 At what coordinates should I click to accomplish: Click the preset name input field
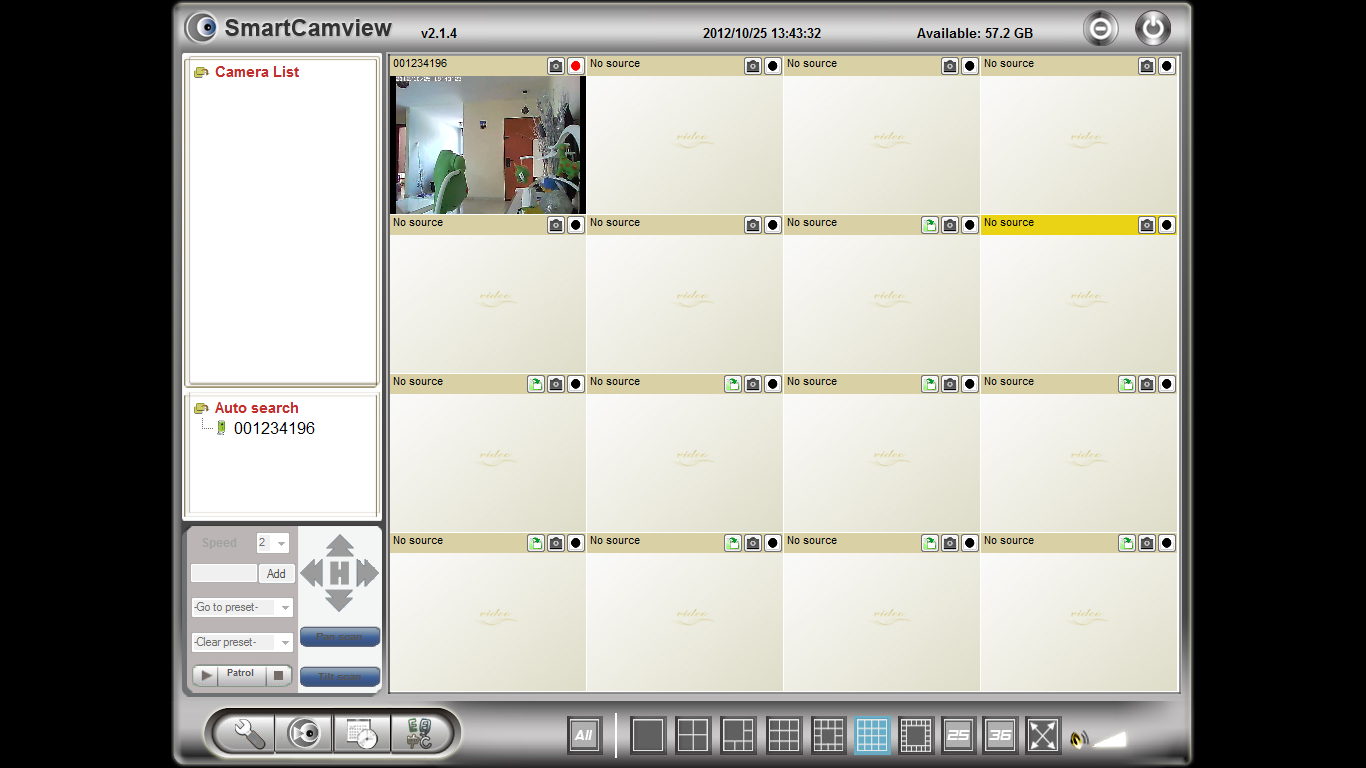click(224, 573)
